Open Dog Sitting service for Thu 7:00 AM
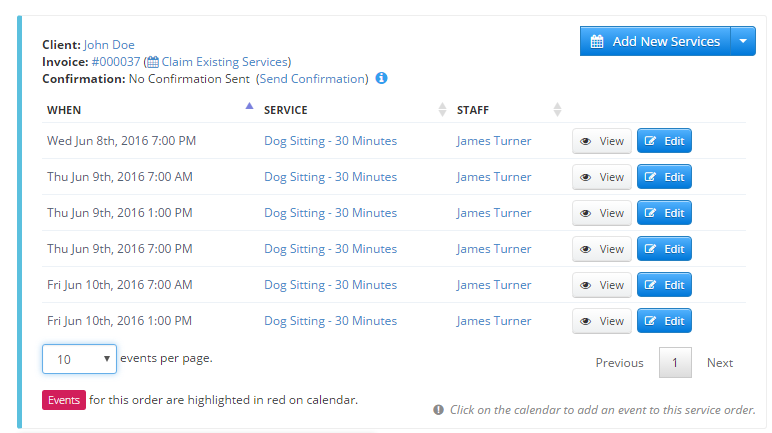The image size is (772, 433). pyautogui.click(x=330, y=177)
